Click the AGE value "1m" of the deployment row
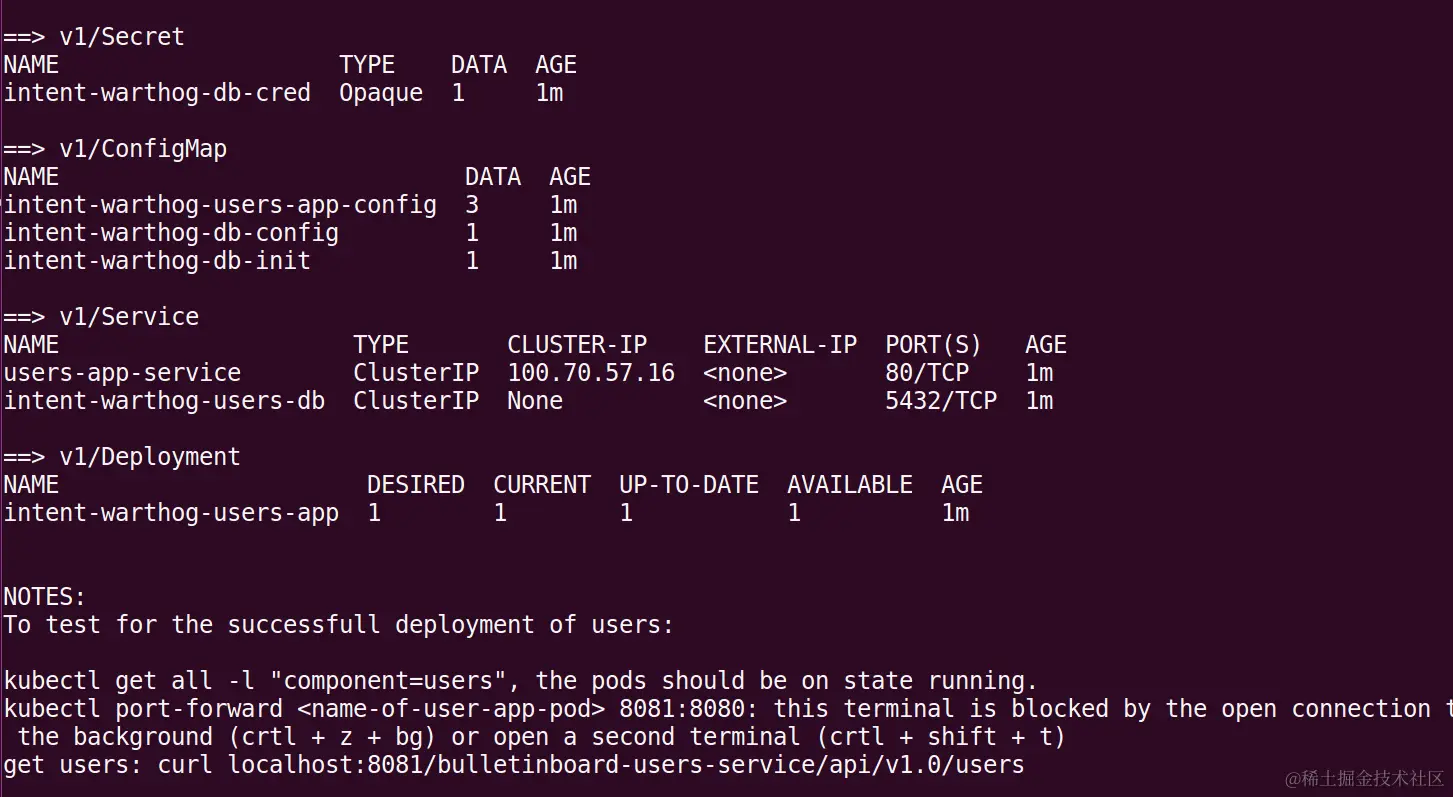 (955, 513)
